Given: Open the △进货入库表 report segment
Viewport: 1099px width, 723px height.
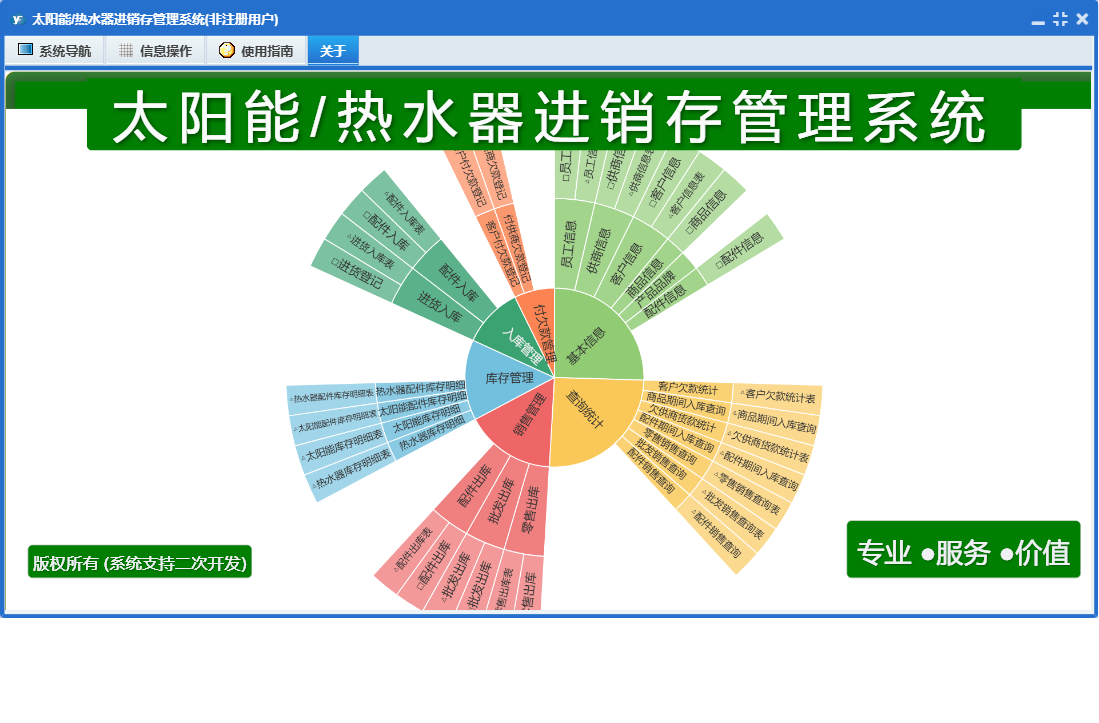Looking at the screenshot, I should pos(371,252).
